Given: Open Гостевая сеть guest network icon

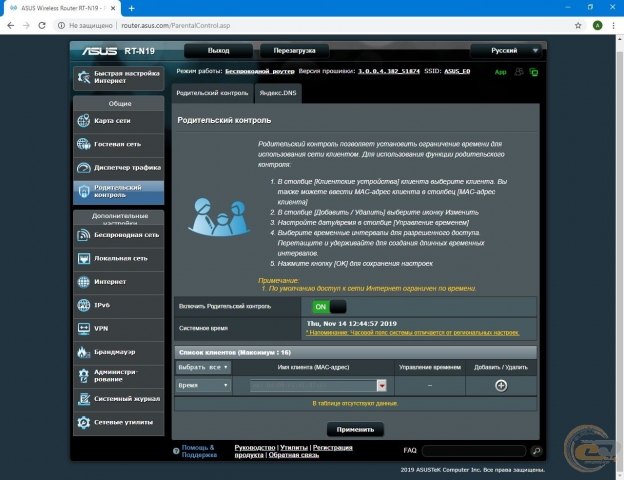Looking at the screenshot, I should click(x=84, y=144).
